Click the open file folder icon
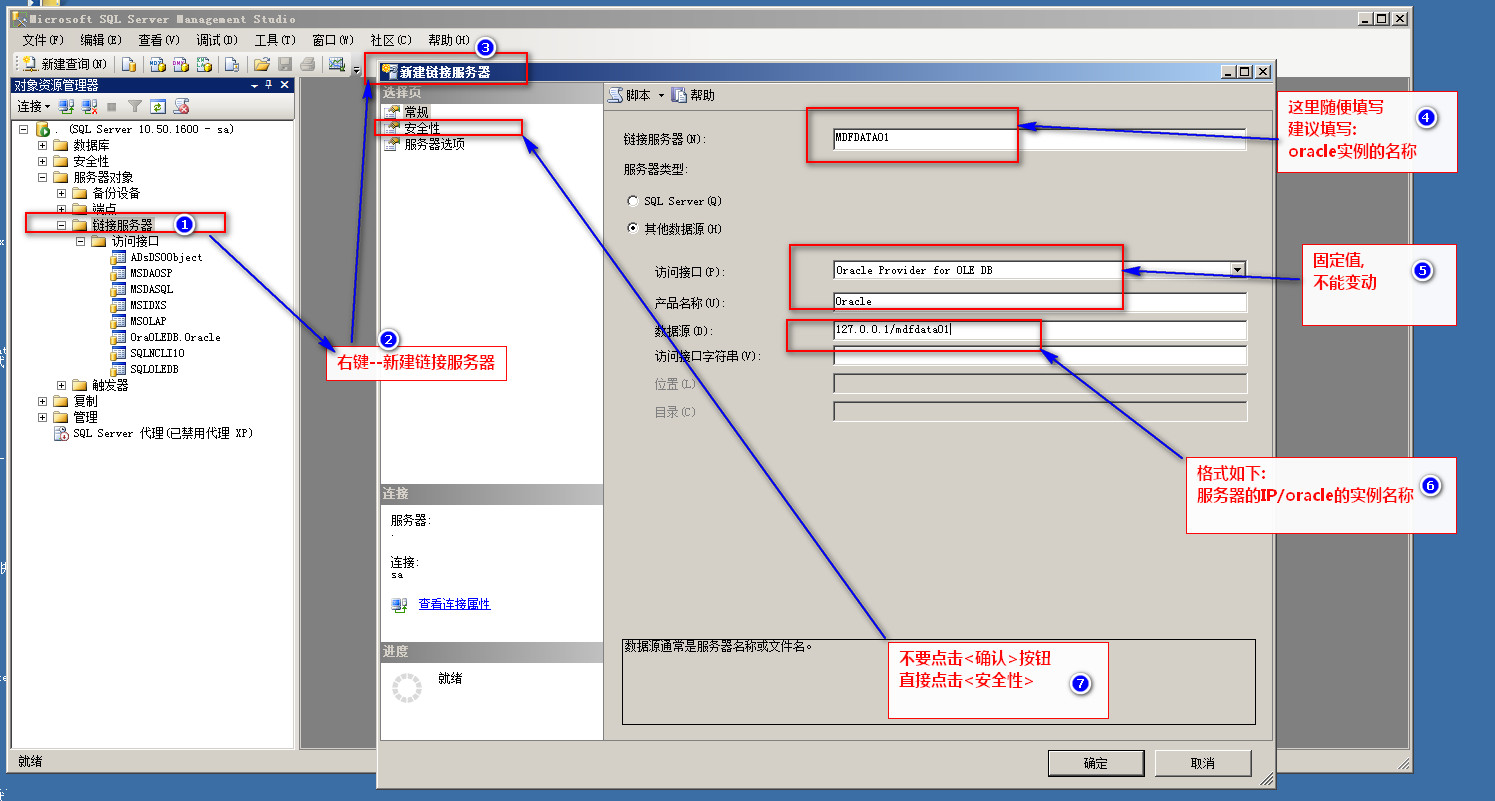The width and height of the screenshot is (1495, 801). coord(261,64)
